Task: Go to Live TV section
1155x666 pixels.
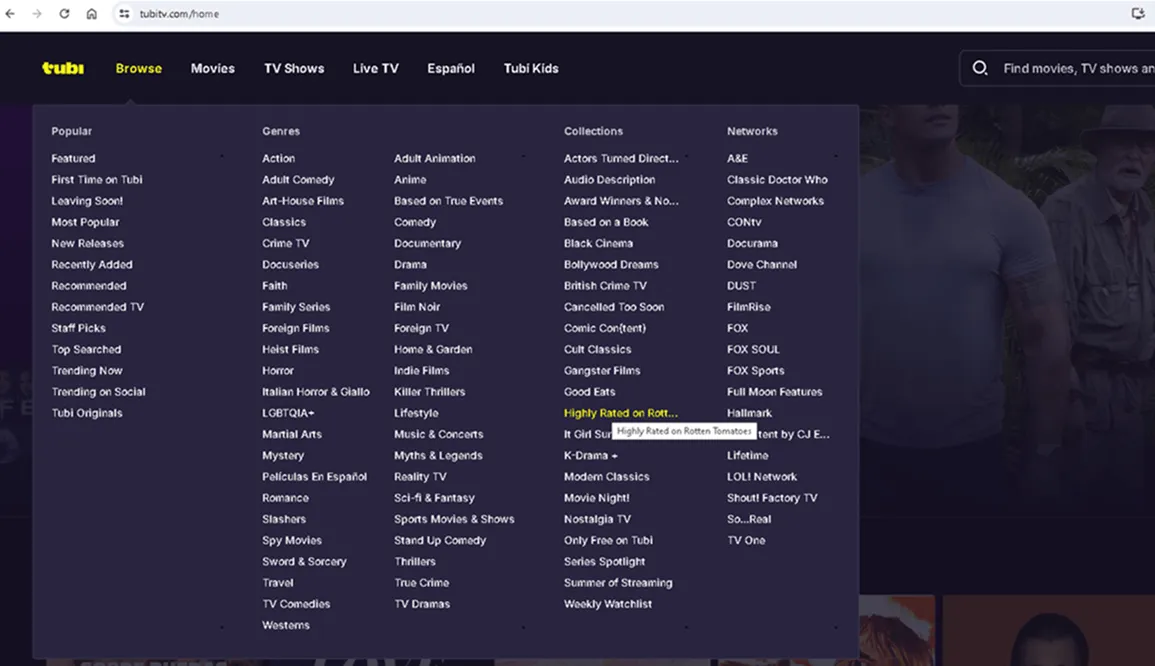Action: pos(375,68)
